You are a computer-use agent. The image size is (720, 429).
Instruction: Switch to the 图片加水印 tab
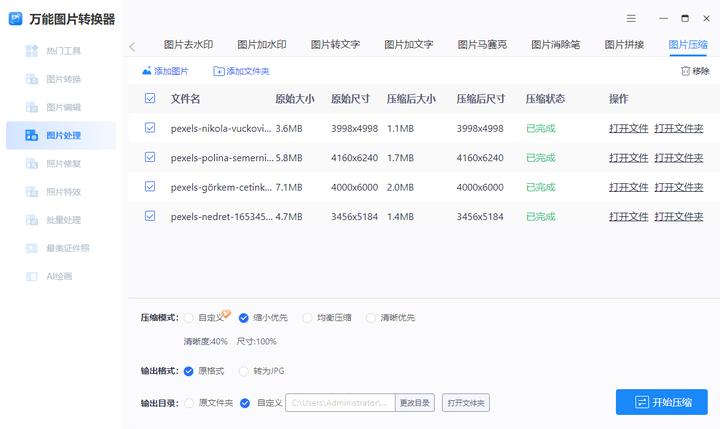click(x=262, y=45)
